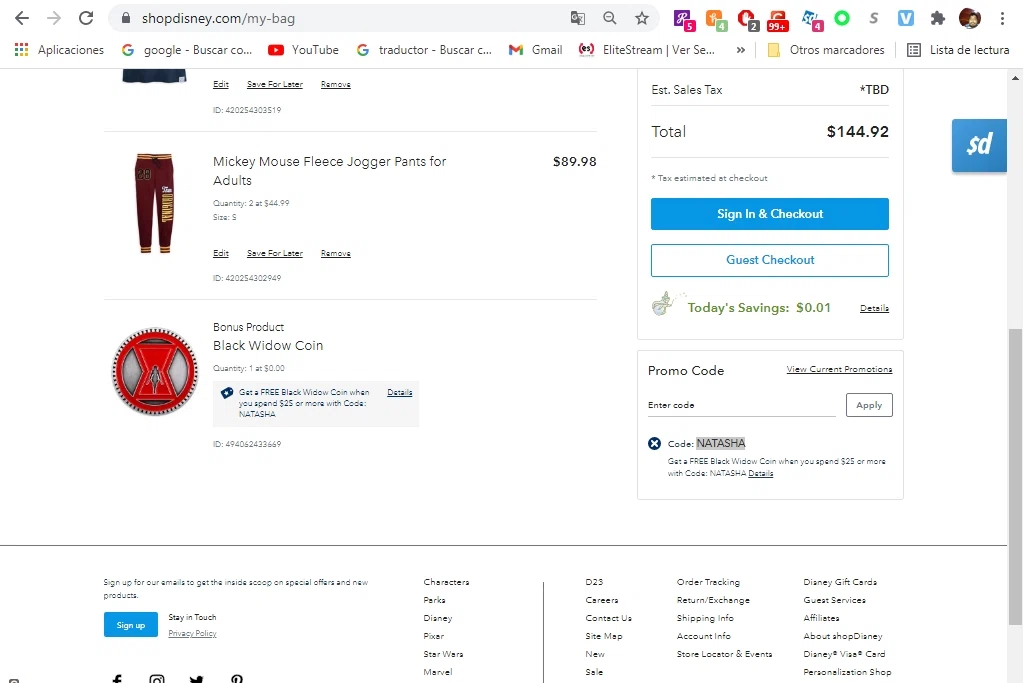The width and height of the screenshot is (1023, 683).
Task: Click the green circle extension icon
Action: (842, 18)
